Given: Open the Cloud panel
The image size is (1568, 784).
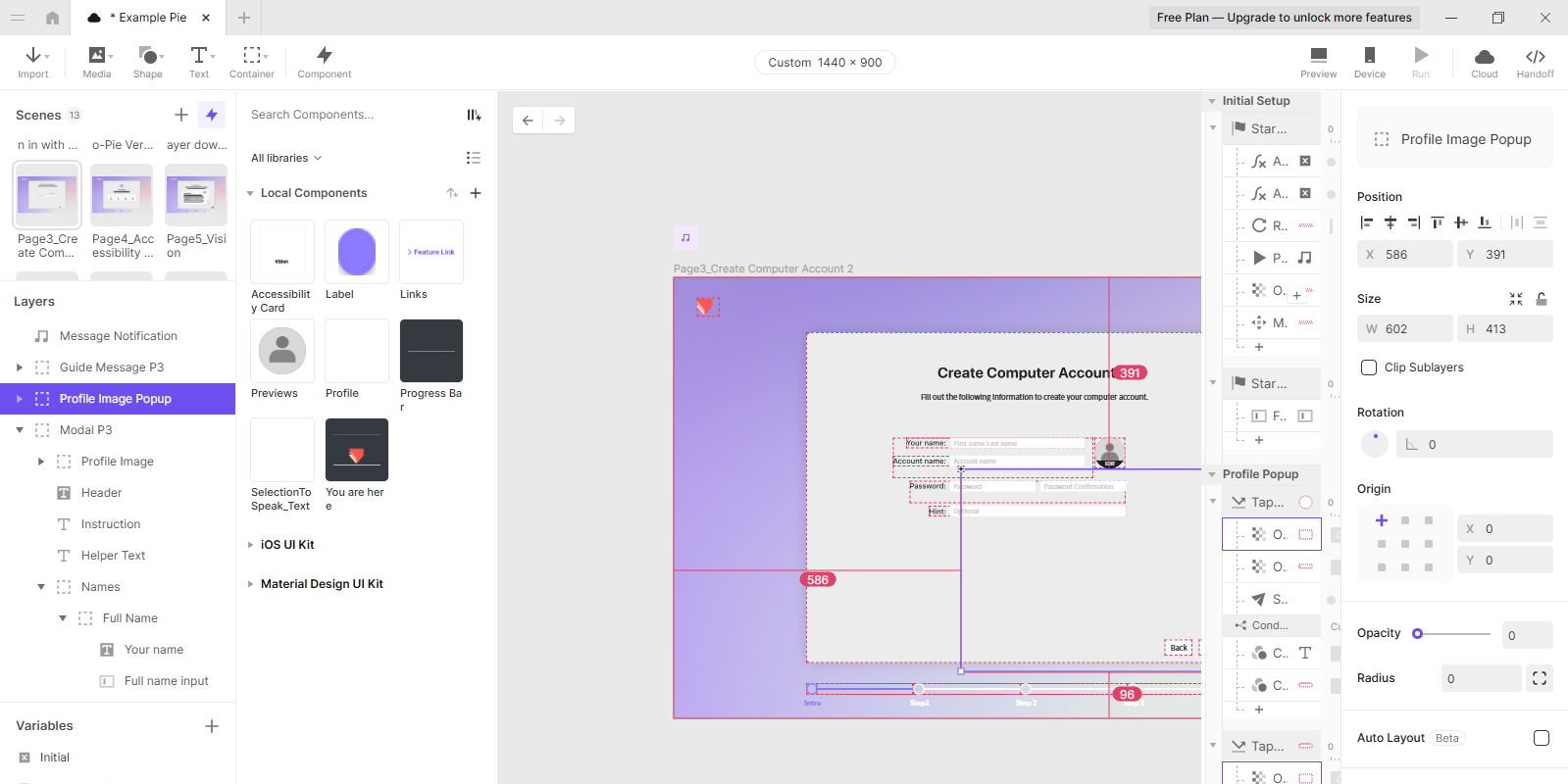Looking at the screenshot, I should pos(1484,62).
